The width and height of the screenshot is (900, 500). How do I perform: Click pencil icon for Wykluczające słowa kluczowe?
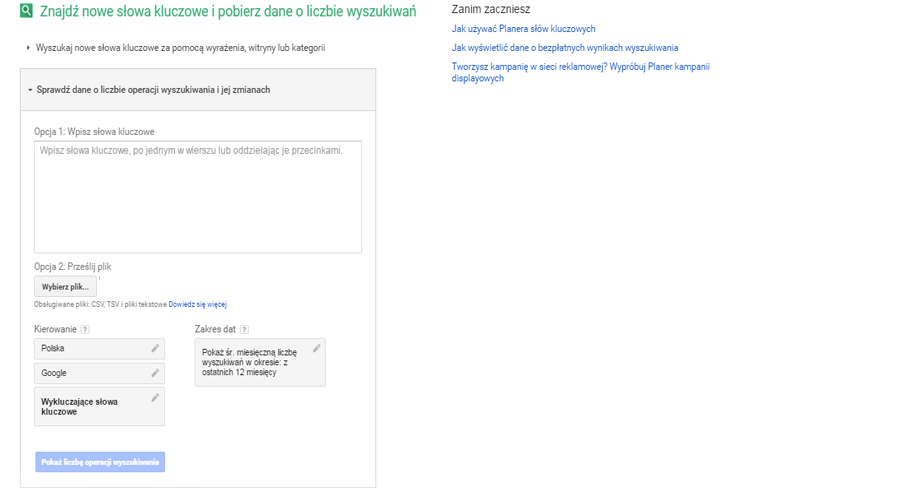point(155,398)
